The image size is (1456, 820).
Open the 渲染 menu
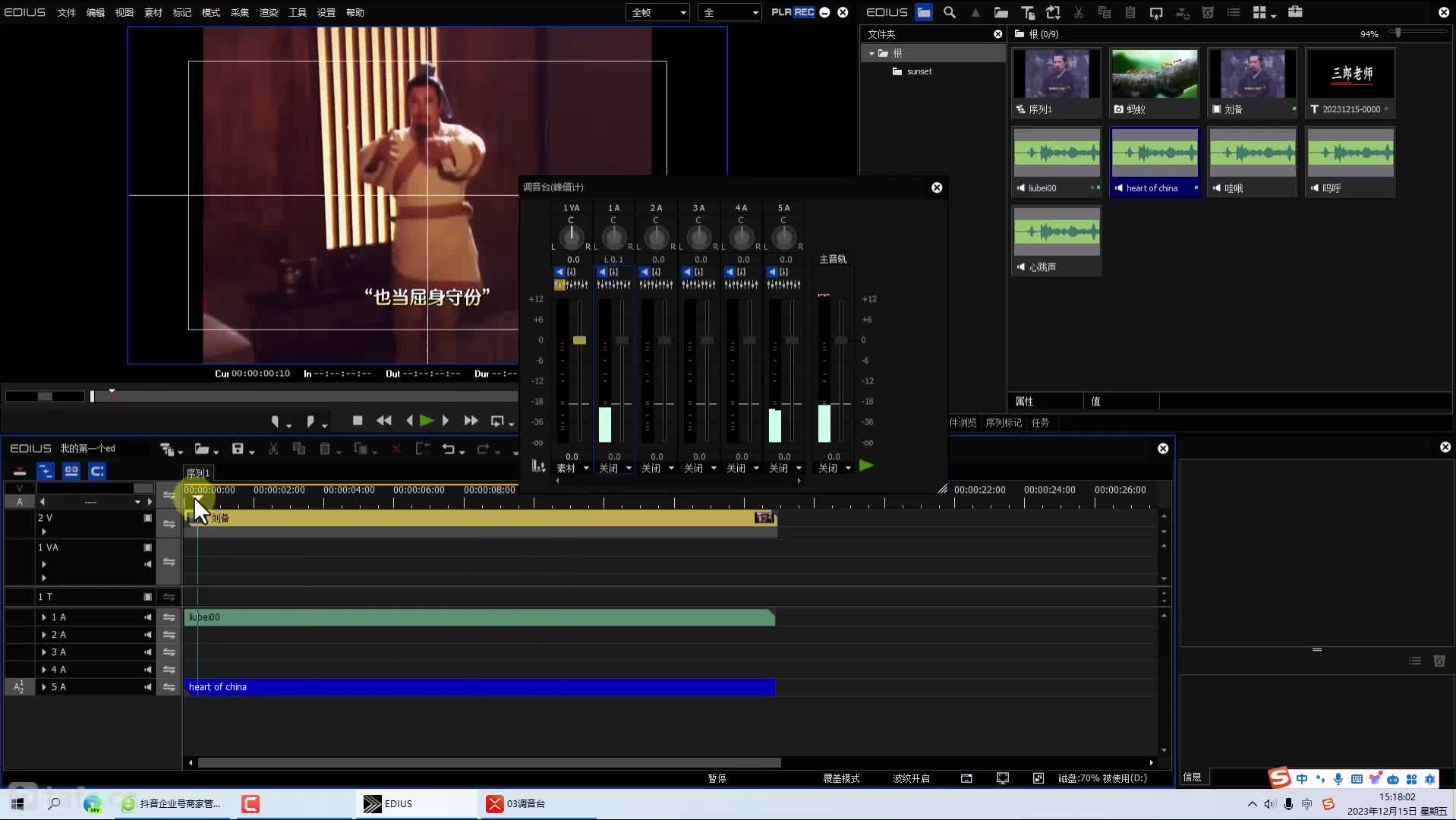point(269,12)
